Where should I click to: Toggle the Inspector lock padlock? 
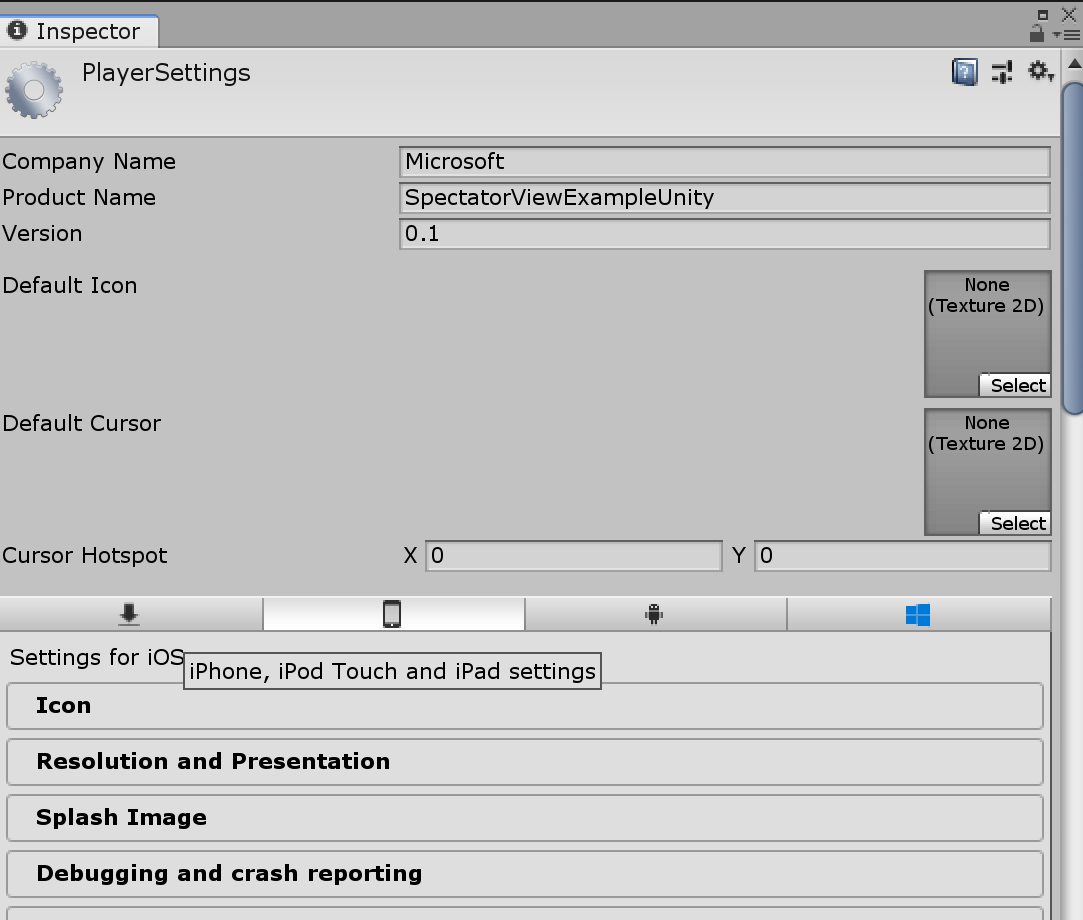1037,31
